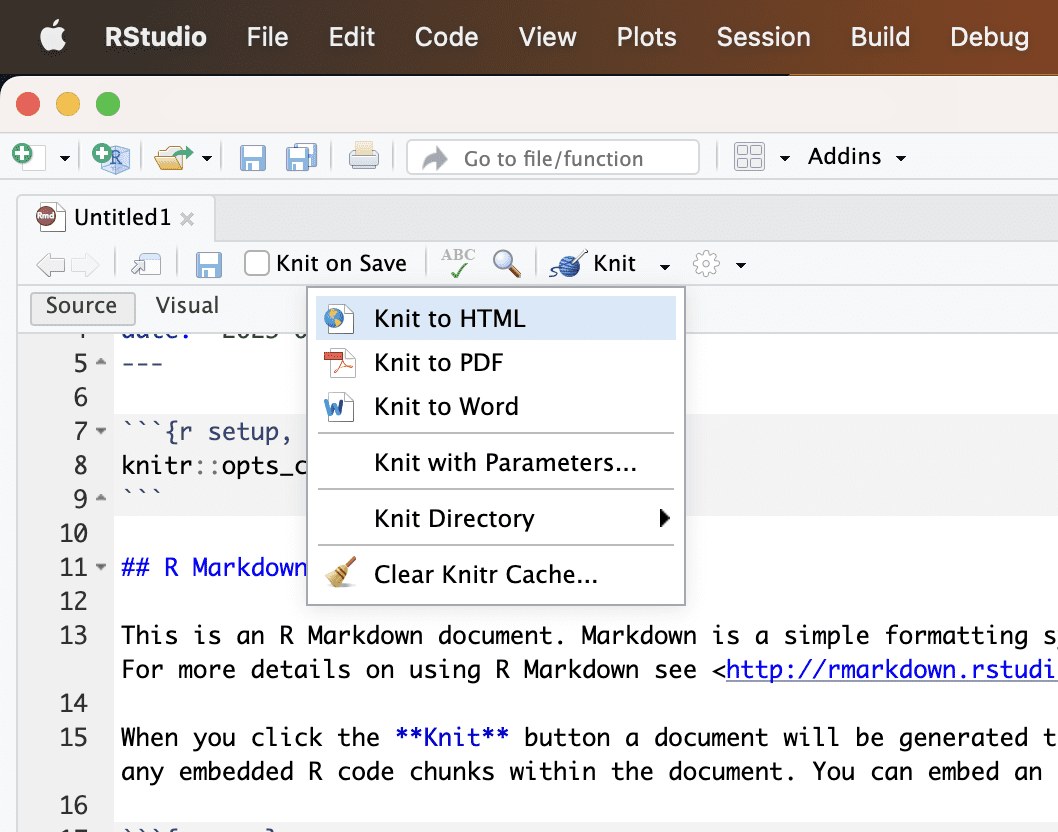Select Knit to HTML

tap(496, 318)
